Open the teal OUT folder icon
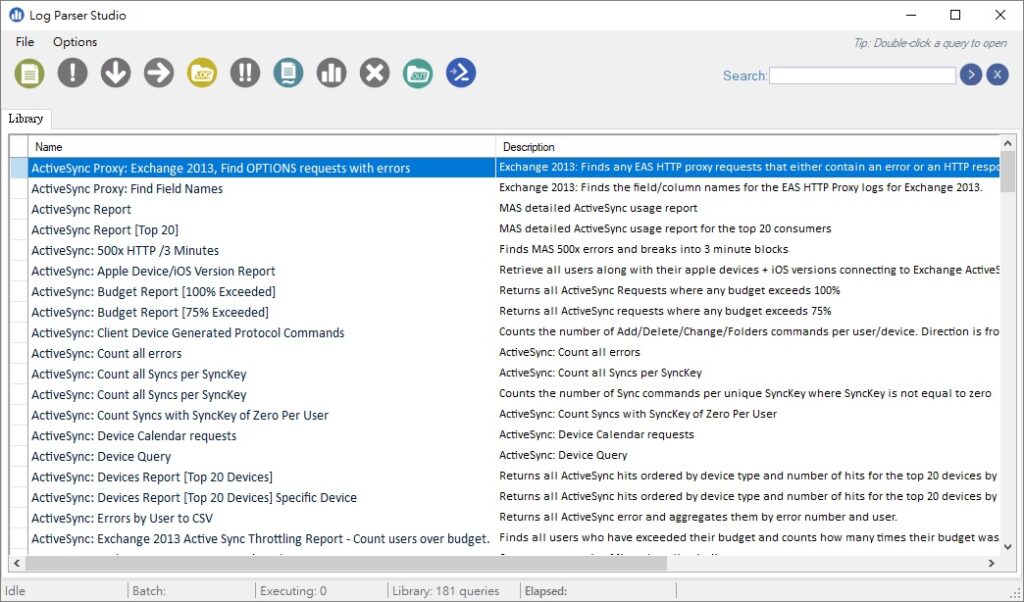The height and width of the screenshot is (602, 1024). [417, 73]
